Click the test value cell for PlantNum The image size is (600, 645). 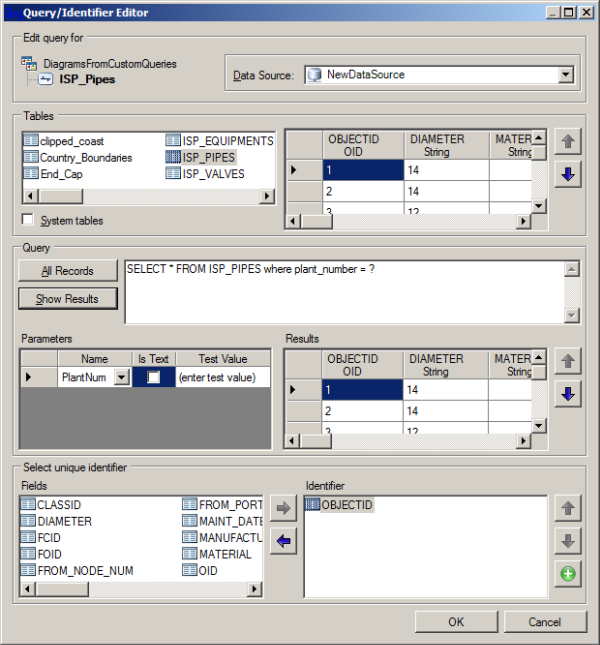click(223, 377)
